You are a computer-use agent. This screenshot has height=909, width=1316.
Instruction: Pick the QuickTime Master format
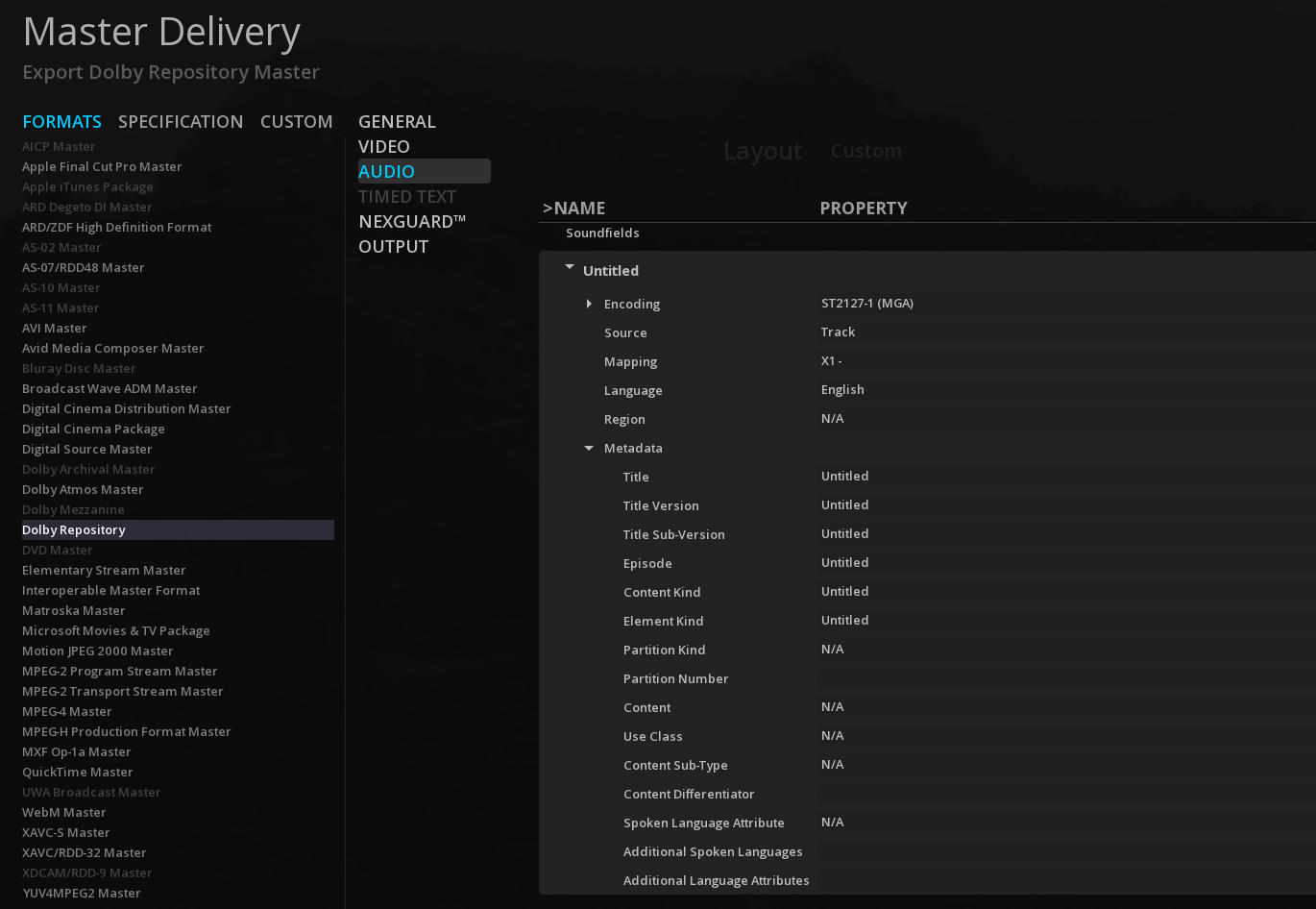point(78,772)
